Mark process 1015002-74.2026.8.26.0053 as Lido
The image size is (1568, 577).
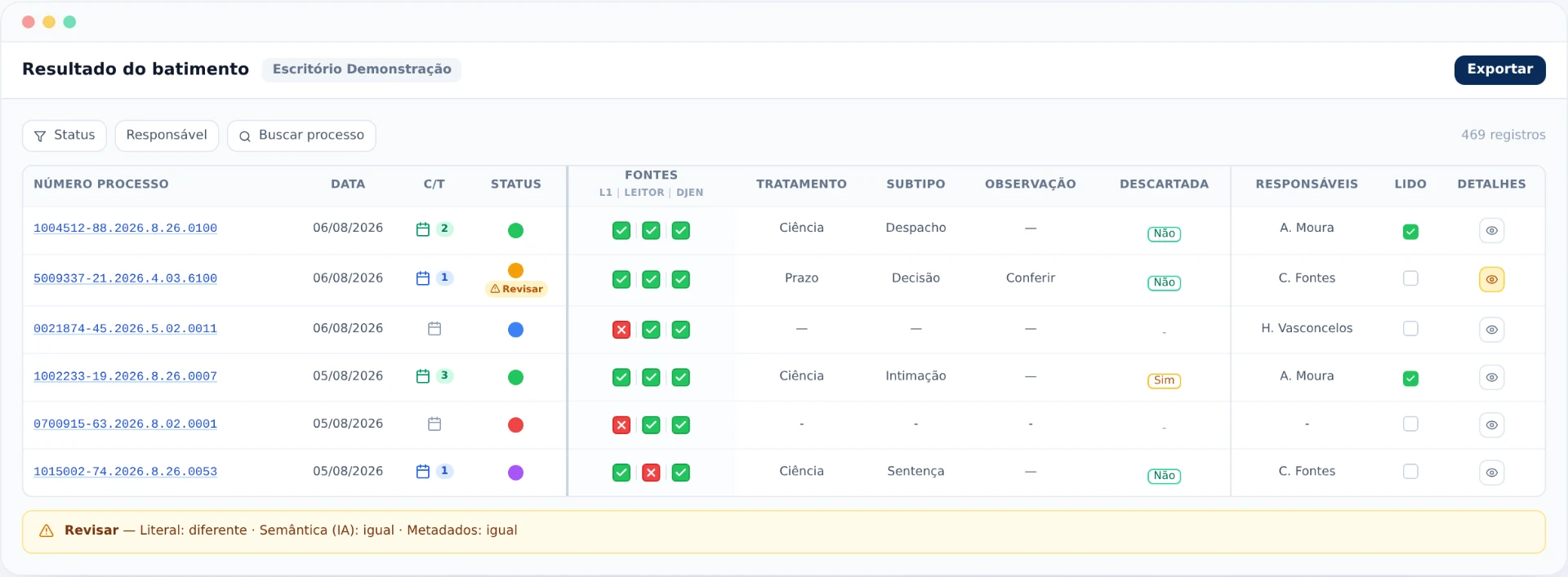click(x=1410, y=471)
